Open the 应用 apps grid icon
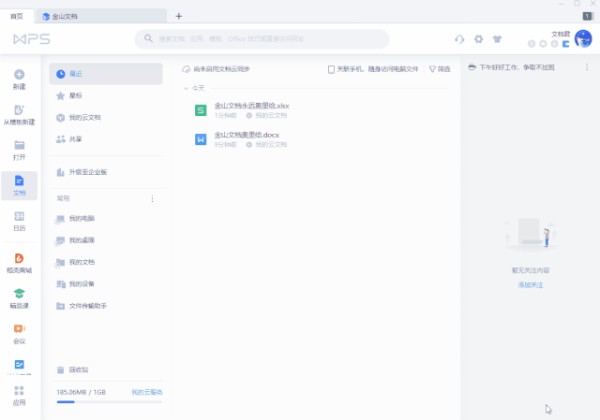This screenshot has width=600, height=420. pyautogui.click(x=19, y=391)
